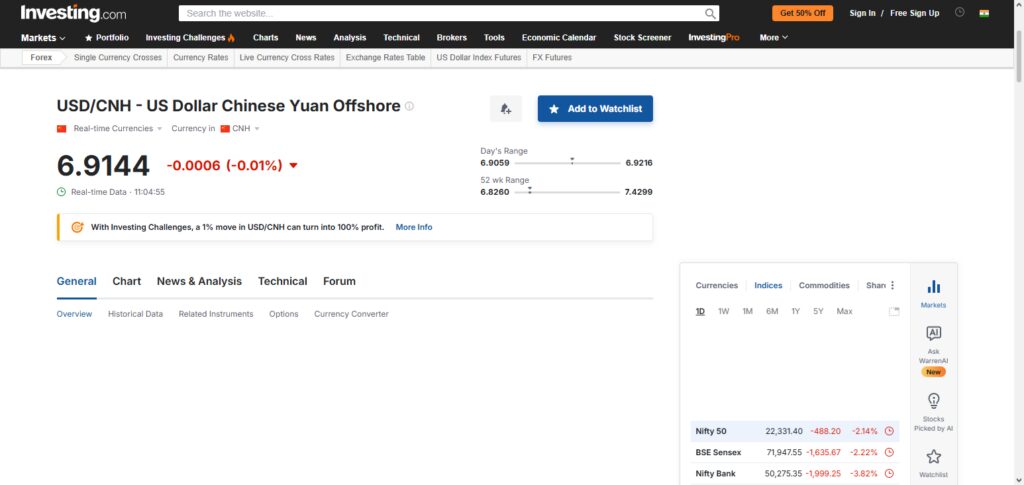Open Investing Challenges menu item
Screen dimensions: 1024x485
(x=190, y=38)
